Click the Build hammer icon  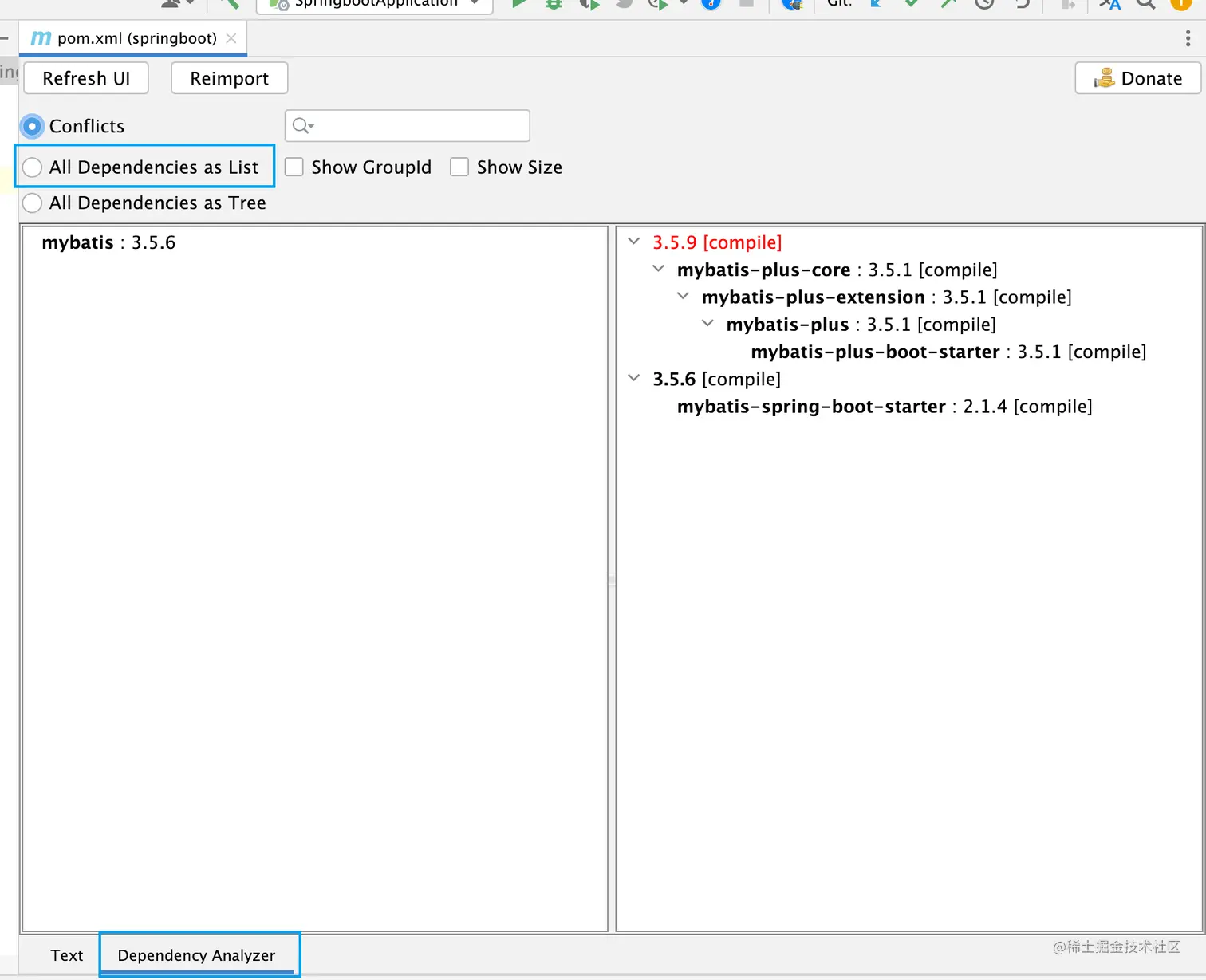point(230,2)
